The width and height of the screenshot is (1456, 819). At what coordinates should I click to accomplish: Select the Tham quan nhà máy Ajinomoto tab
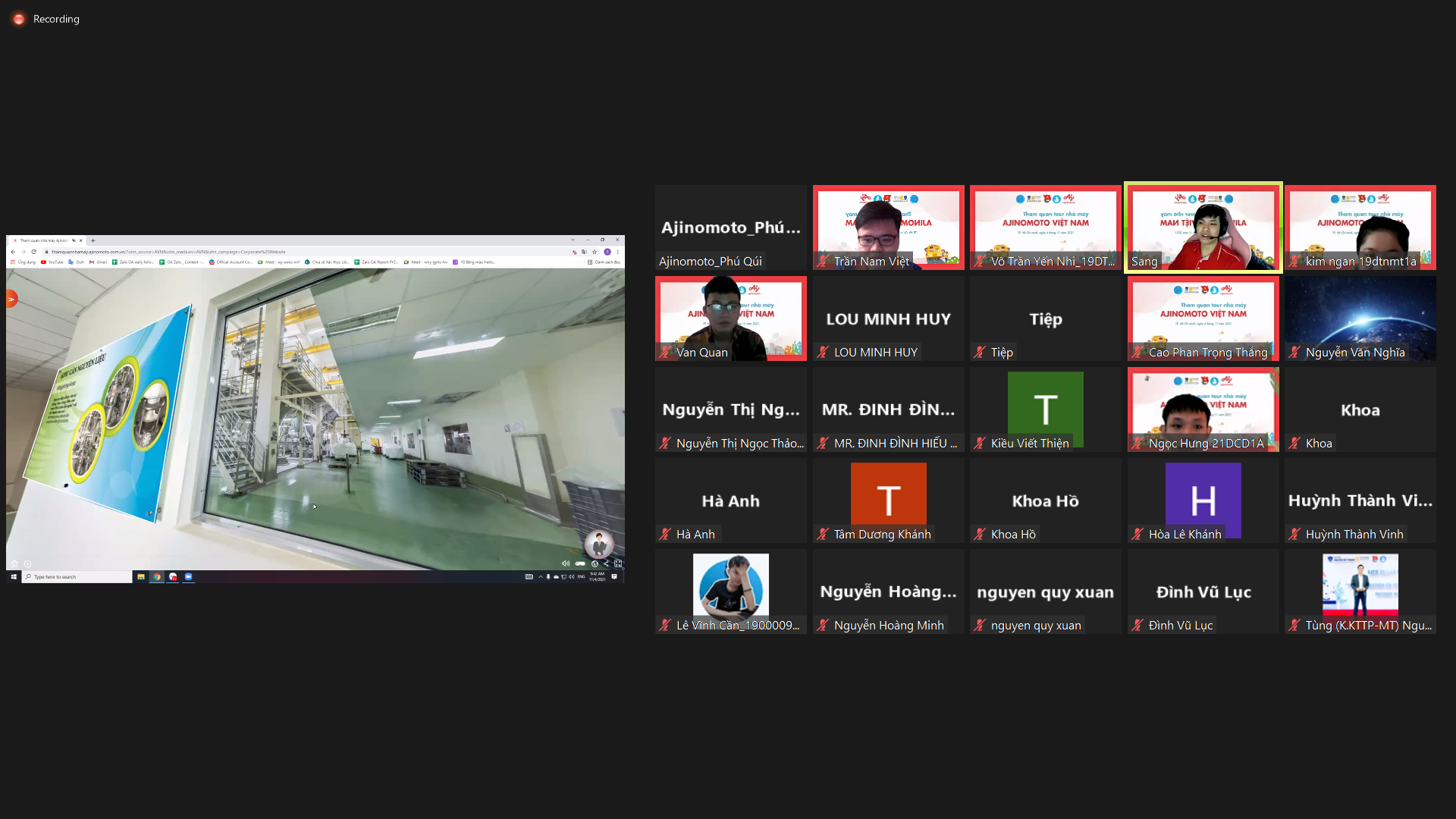tap(44, 240)
